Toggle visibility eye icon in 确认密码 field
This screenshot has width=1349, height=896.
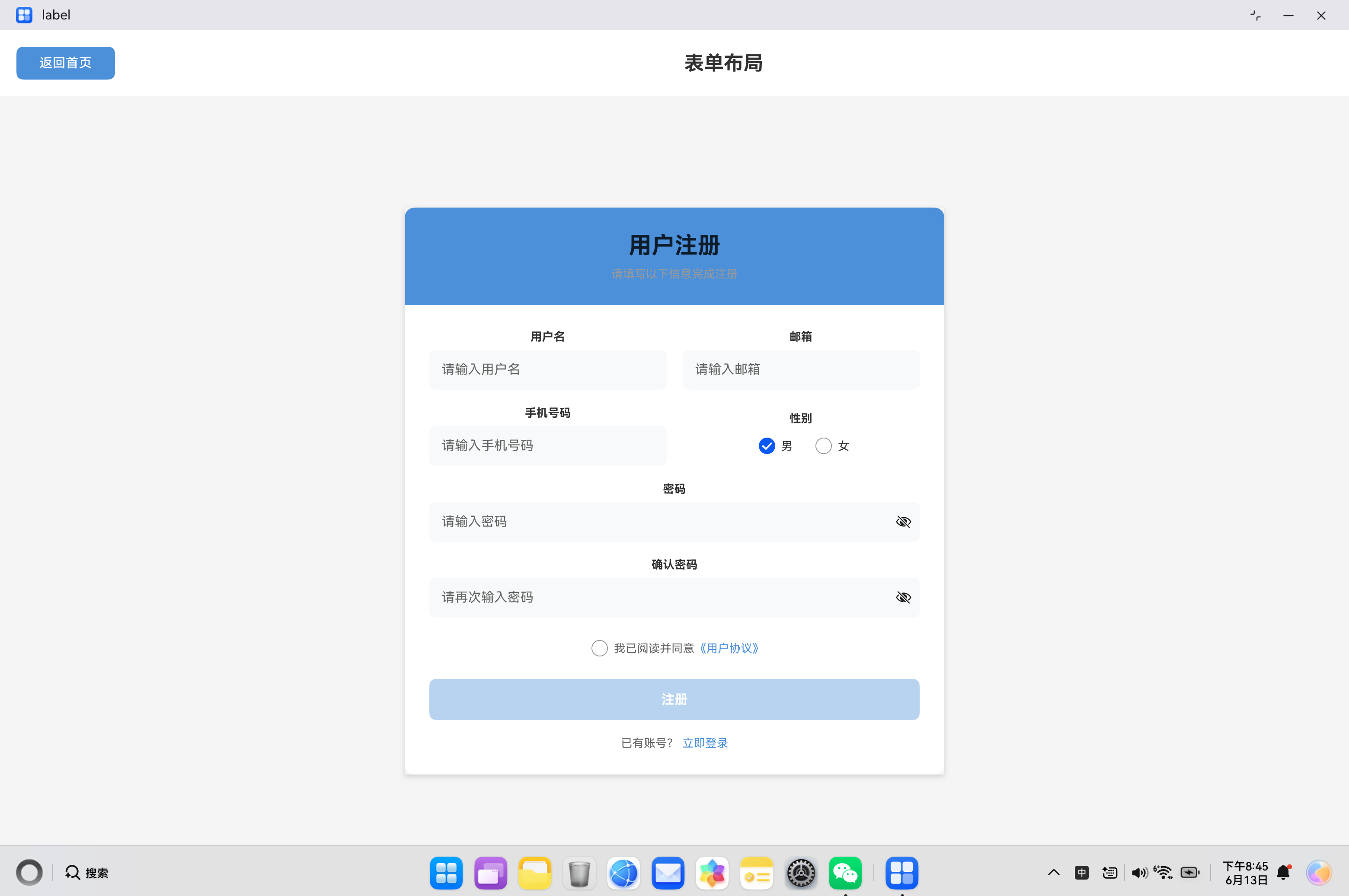pyautogui.click(x=903, y=597)
